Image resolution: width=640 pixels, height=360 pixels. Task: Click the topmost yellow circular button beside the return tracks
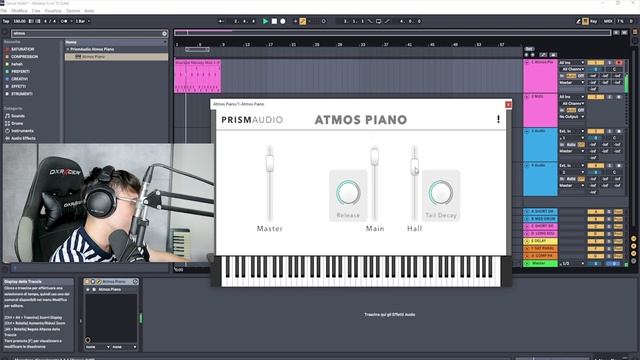(x=633, y=239)
